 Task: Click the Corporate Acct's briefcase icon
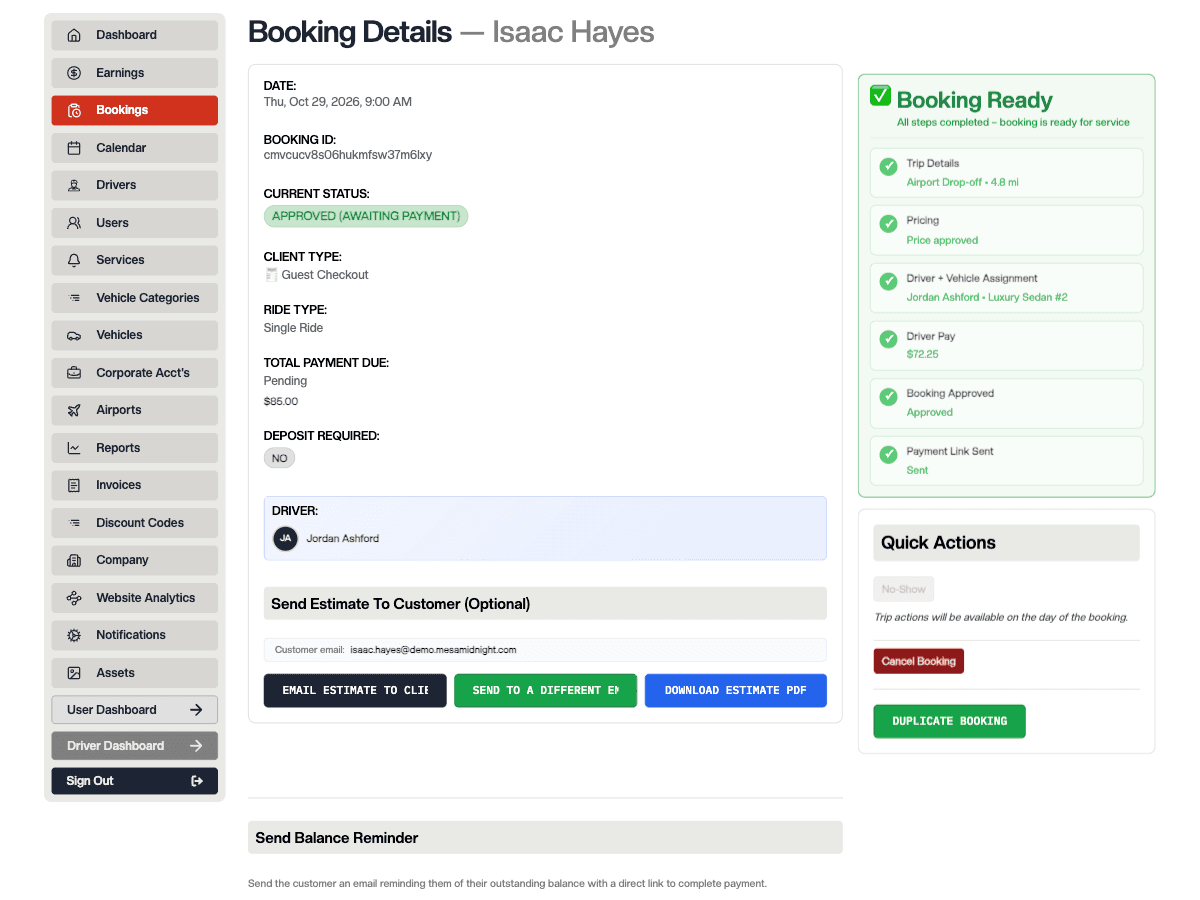[x=74, y=373]
